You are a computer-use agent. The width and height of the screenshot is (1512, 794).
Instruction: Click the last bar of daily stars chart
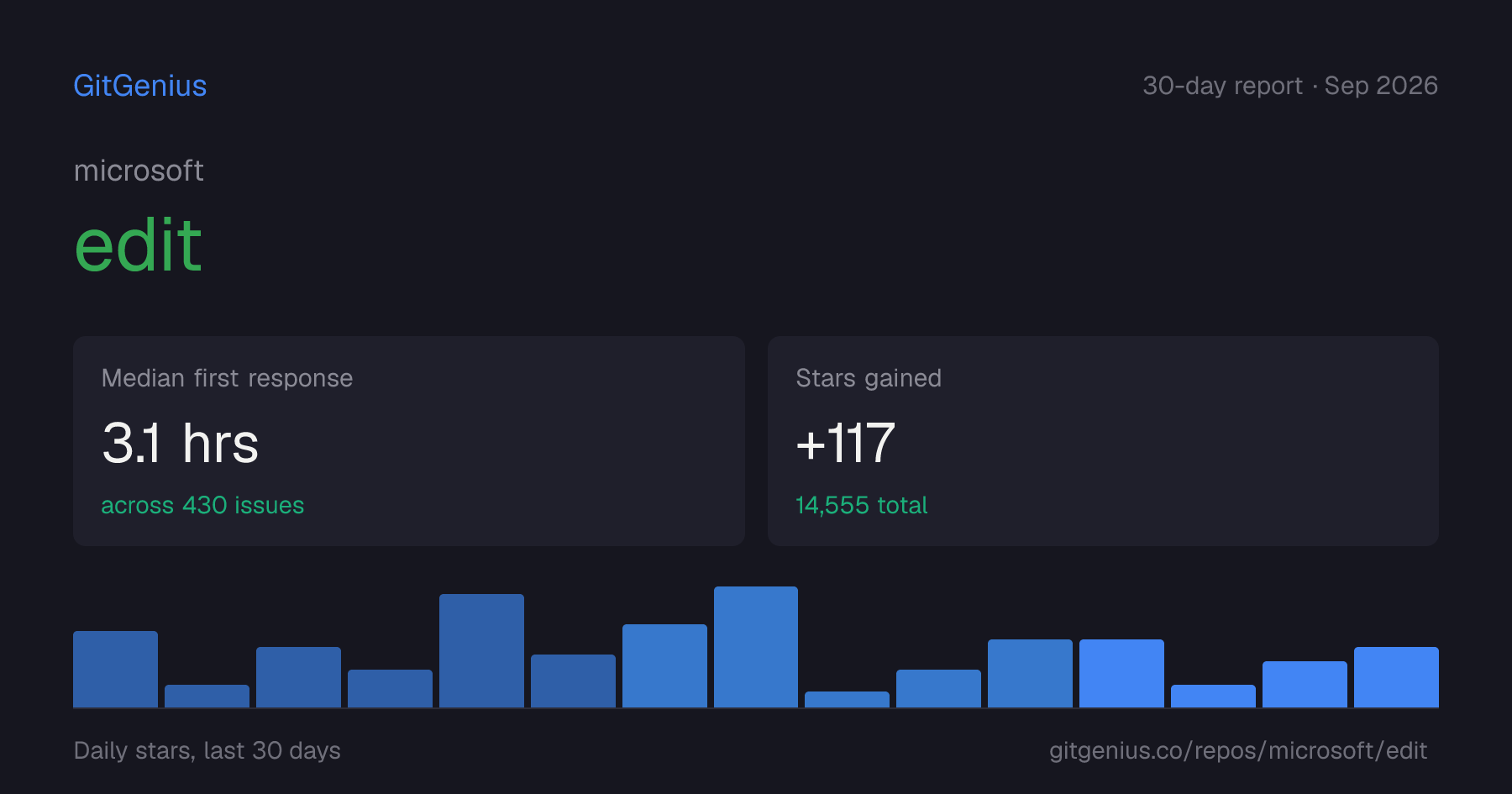click(1396, 677)
